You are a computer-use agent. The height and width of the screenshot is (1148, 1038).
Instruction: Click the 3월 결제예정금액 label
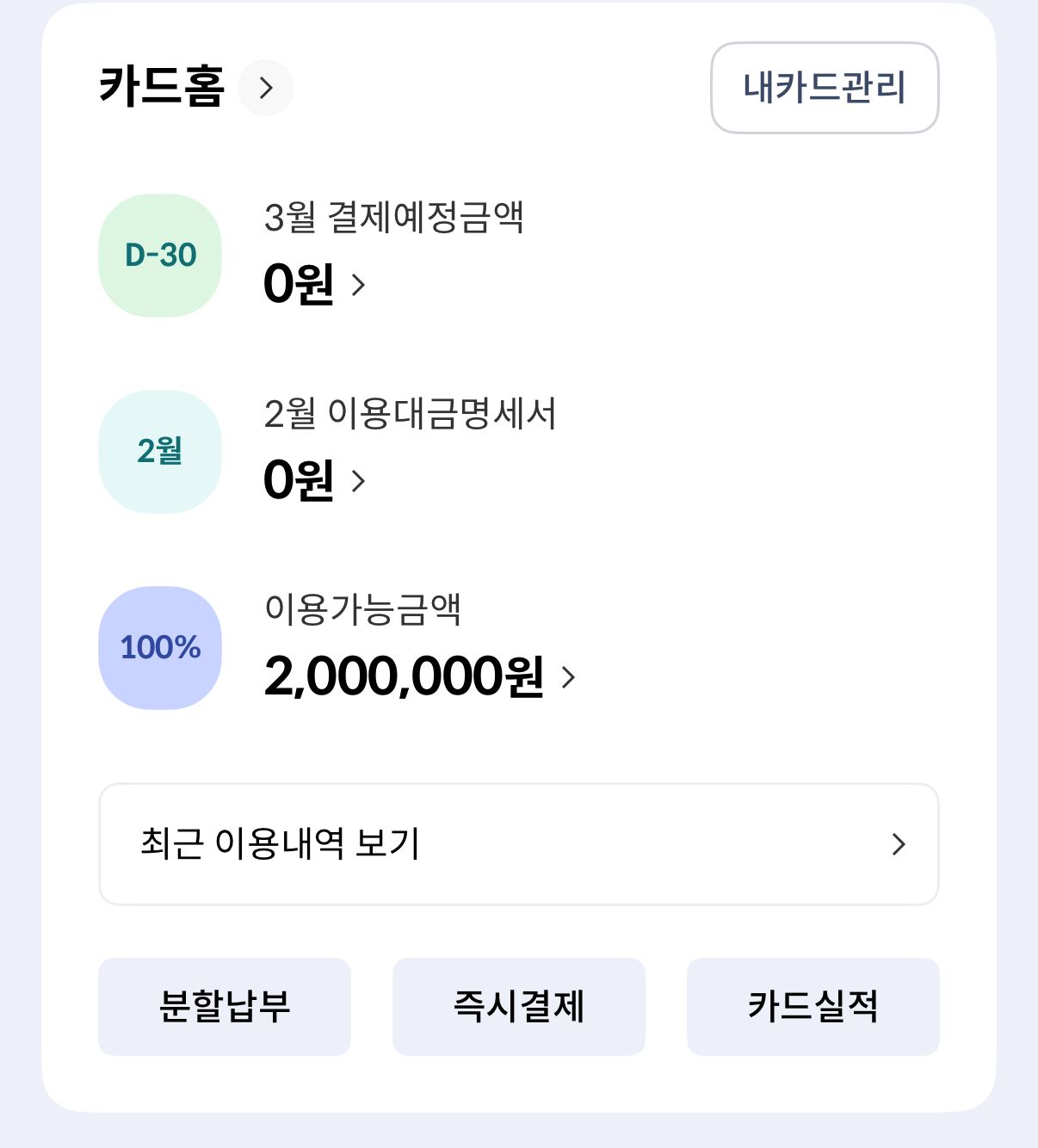[393, 217]
